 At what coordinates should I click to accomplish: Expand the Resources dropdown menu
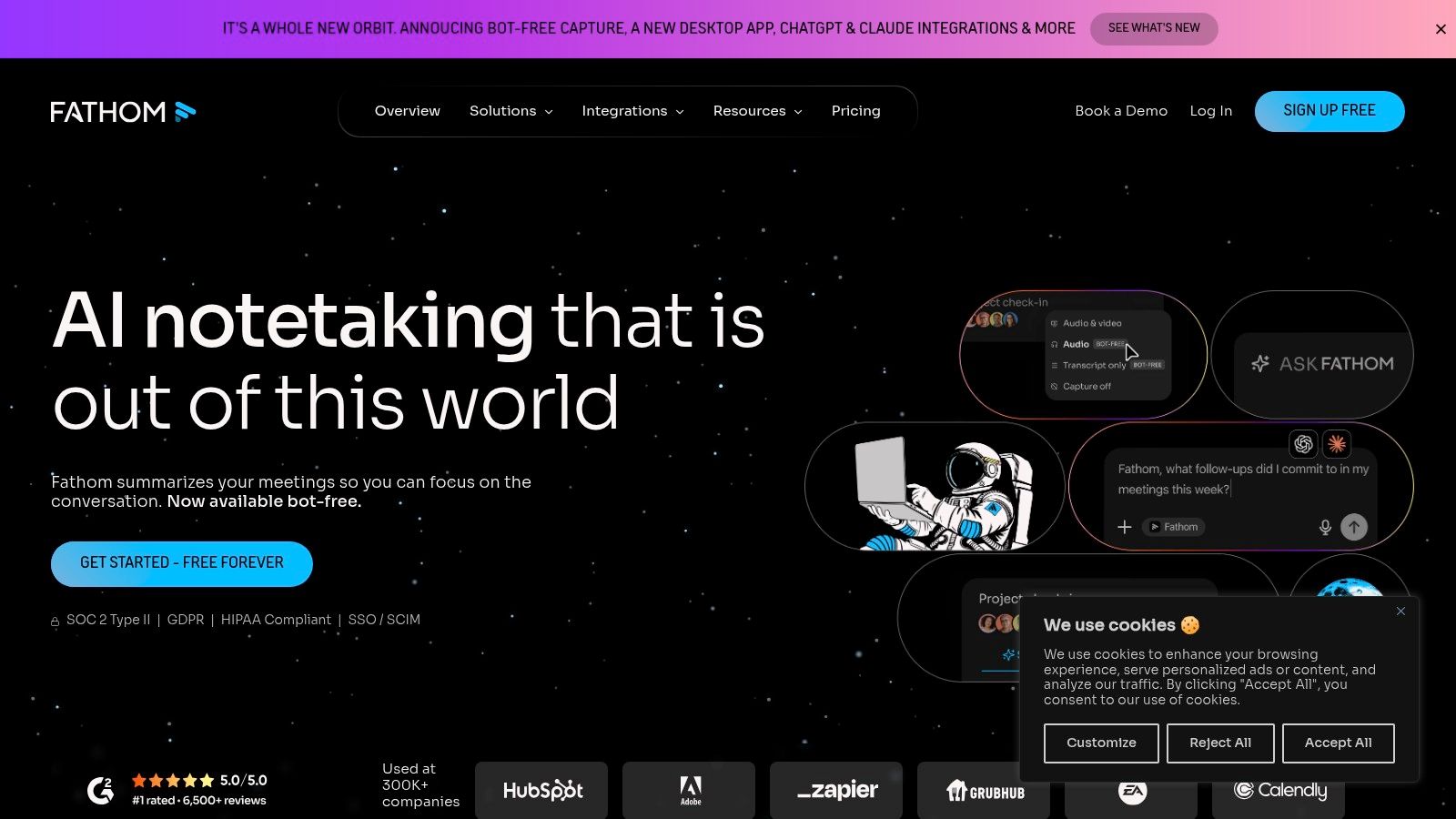(758, 111)
